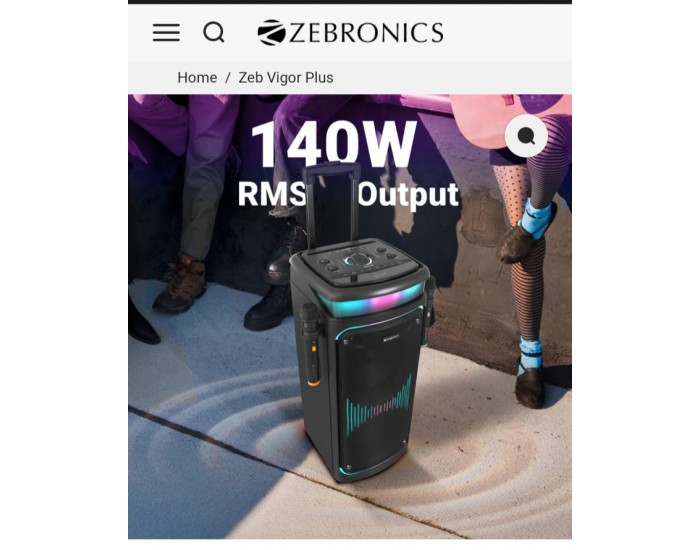Tap the circular zoom image button
The width and height of the screenshot is (700, 550).
[x=526, y=136]
